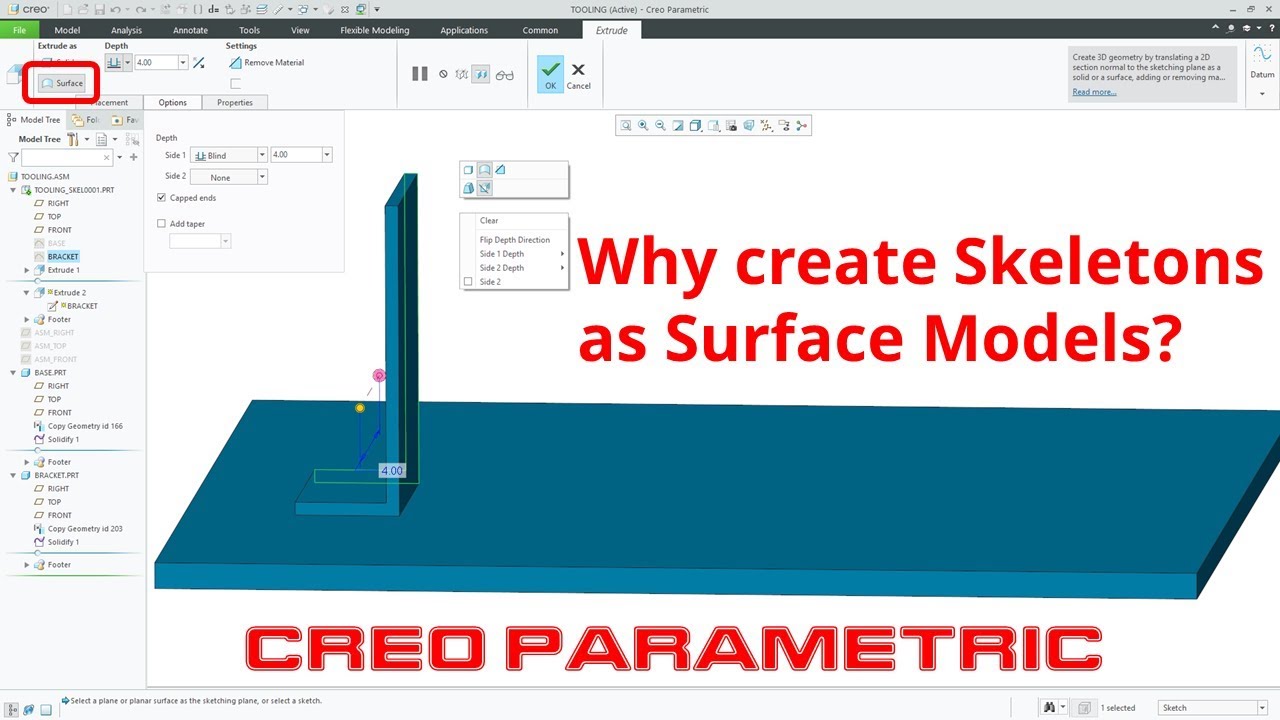Select the Surface extrude option
The width and height of the screenshot is (1280, 720).
coord(62,83)
